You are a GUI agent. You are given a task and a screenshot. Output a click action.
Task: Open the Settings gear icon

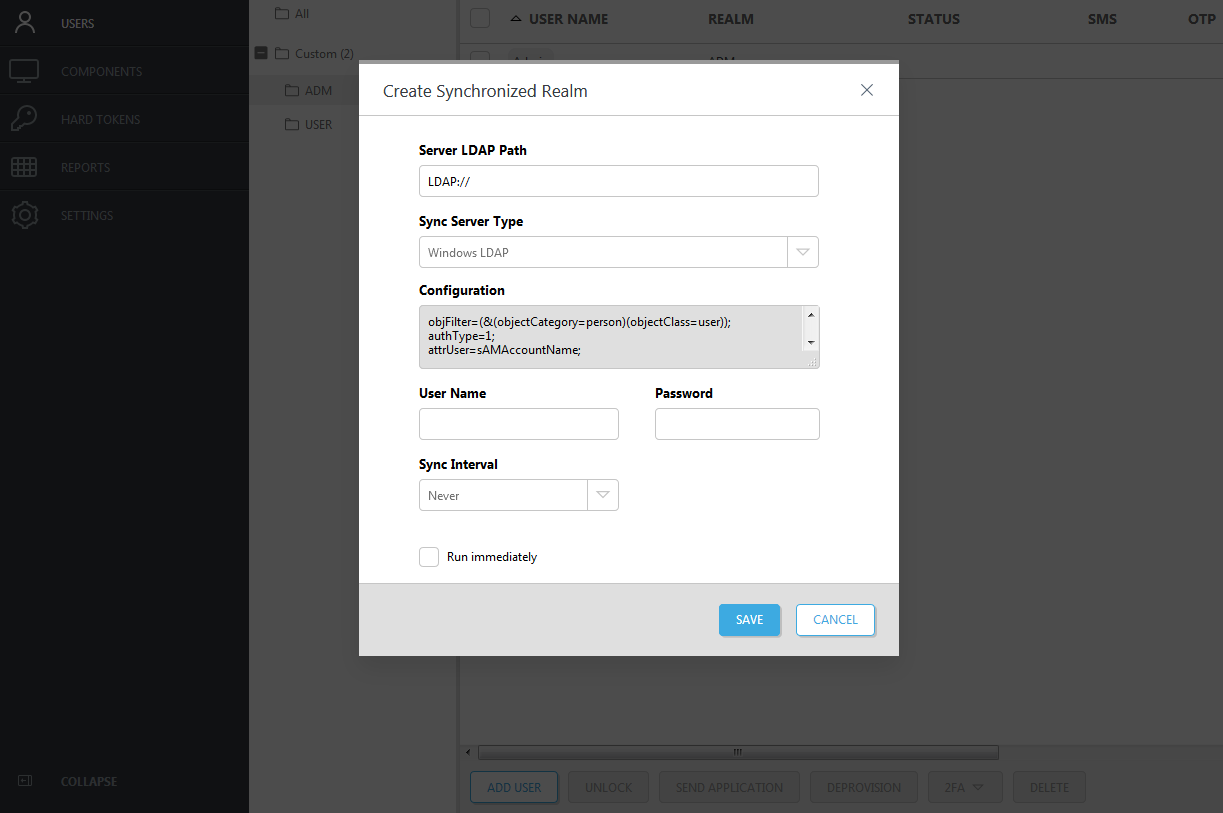(x=24, y=215)
